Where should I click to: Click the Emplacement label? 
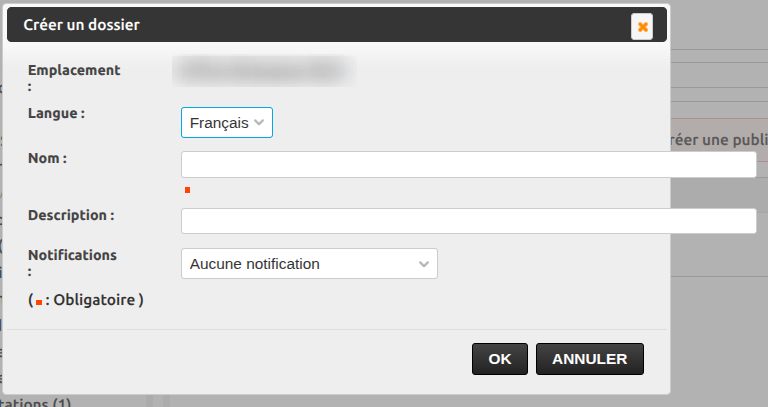74,71
